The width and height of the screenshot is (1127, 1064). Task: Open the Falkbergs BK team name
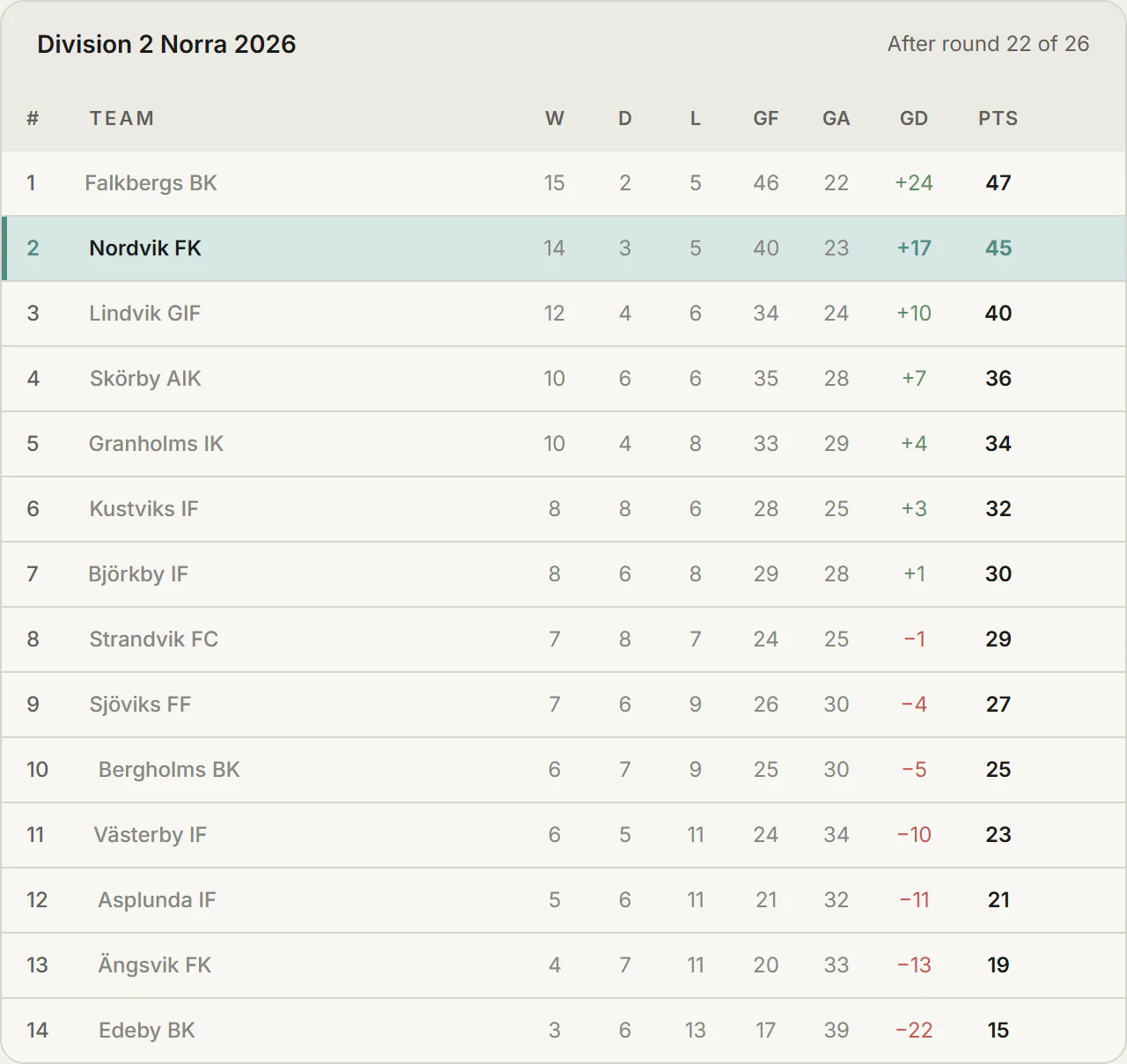tap(151, 183)
